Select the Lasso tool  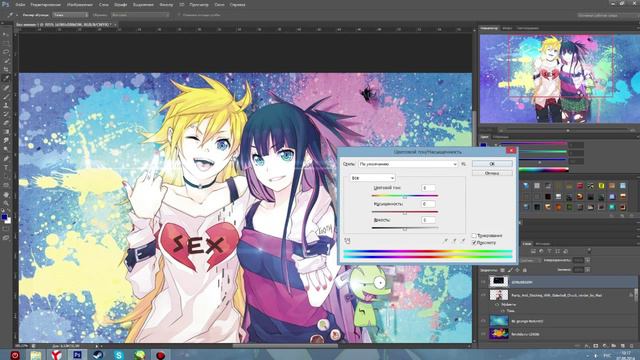click(6, 52)
